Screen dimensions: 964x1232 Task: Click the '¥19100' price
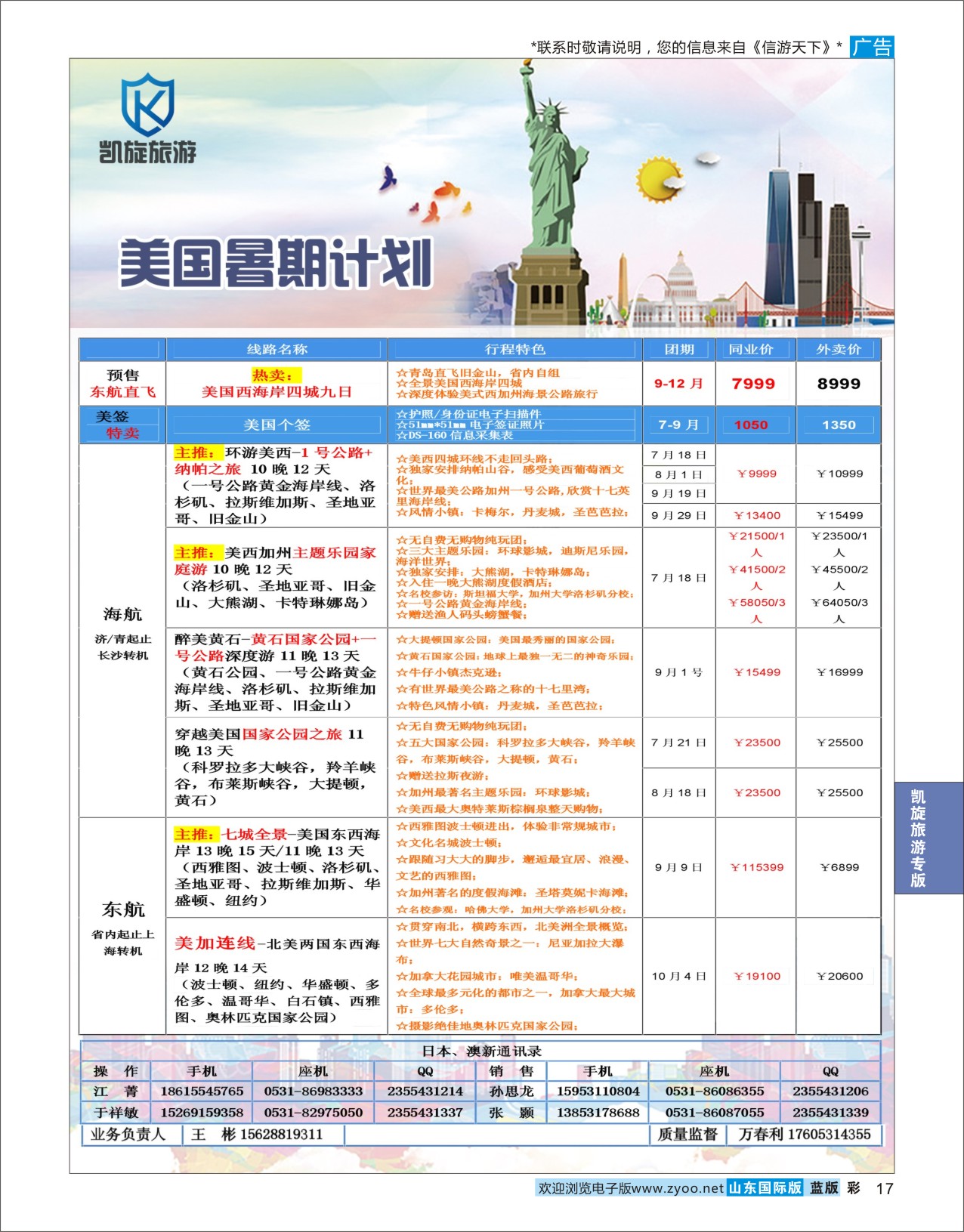coord(757,976)
